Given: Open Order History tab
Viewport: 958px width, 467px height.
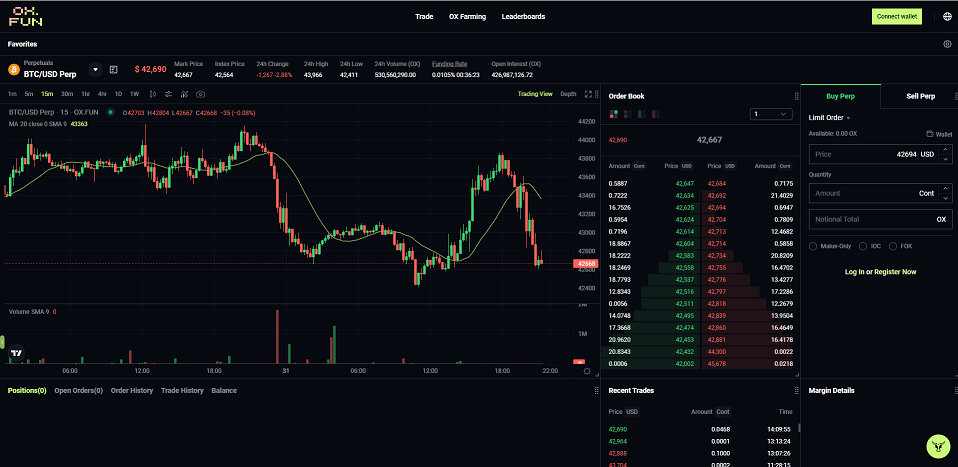Looking at the screenshot, I should pyautogui.click(x=132, y=391).
